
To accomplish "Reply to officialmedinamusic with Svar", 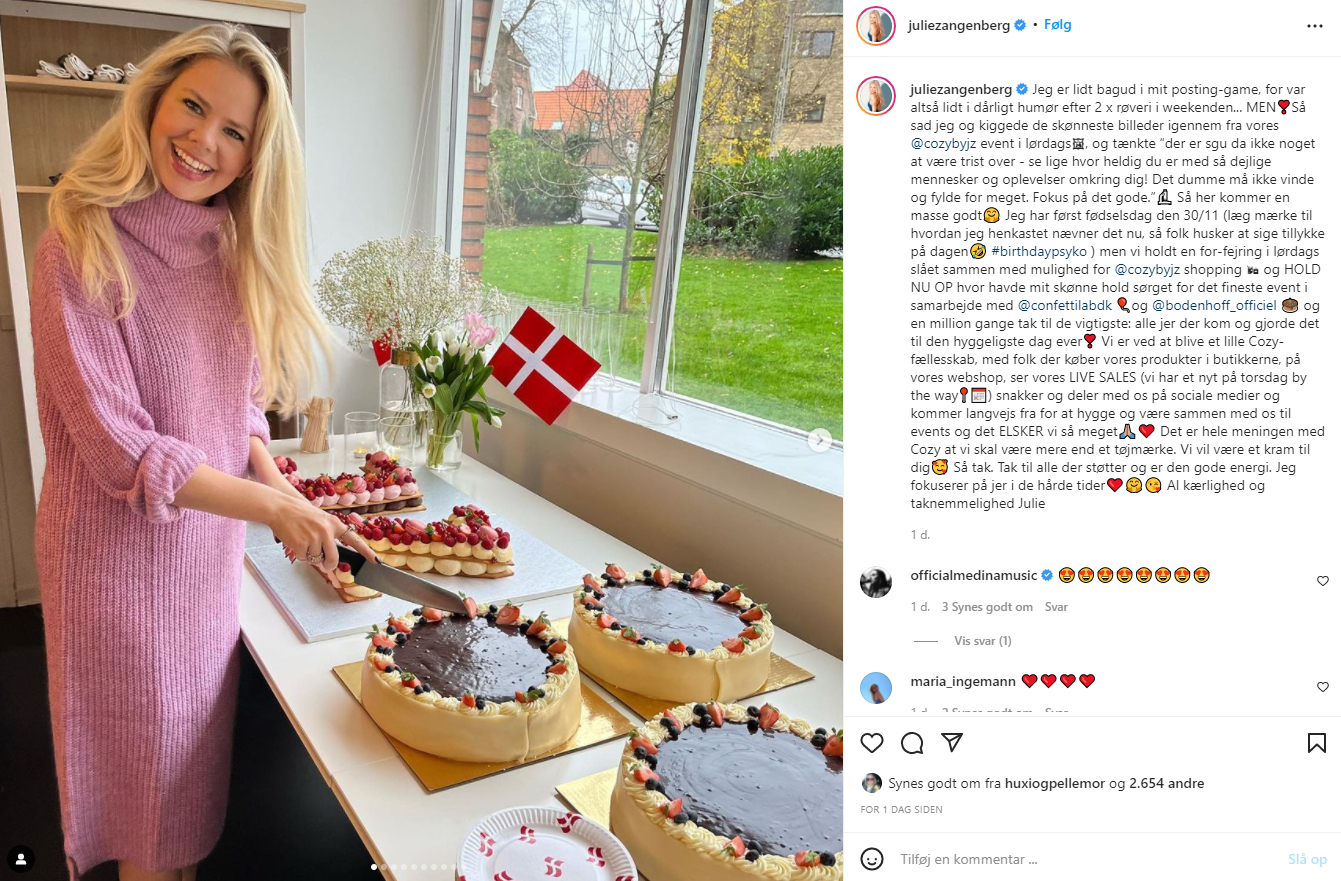I will point(1056,607).
